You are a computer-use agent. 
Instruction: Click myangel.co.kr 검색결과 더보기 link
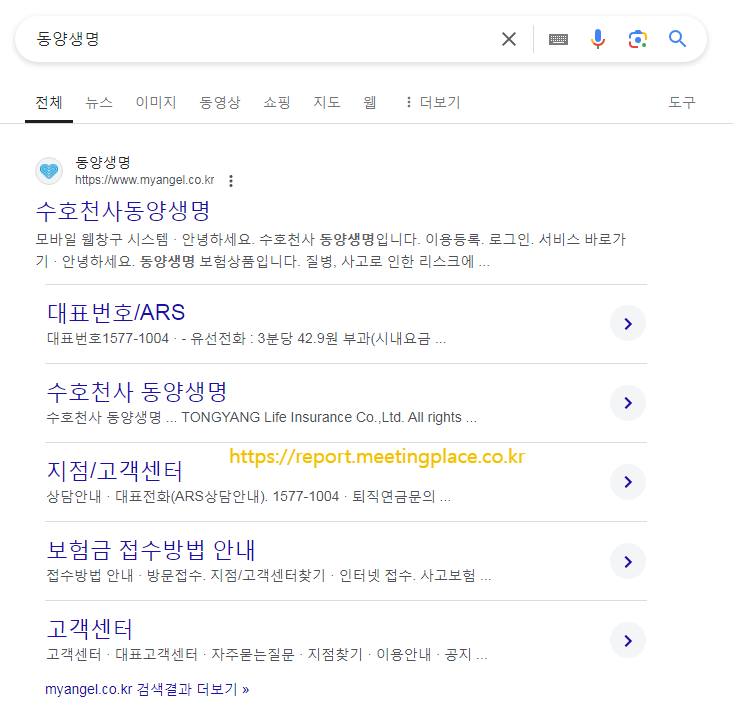click(147, 689)
